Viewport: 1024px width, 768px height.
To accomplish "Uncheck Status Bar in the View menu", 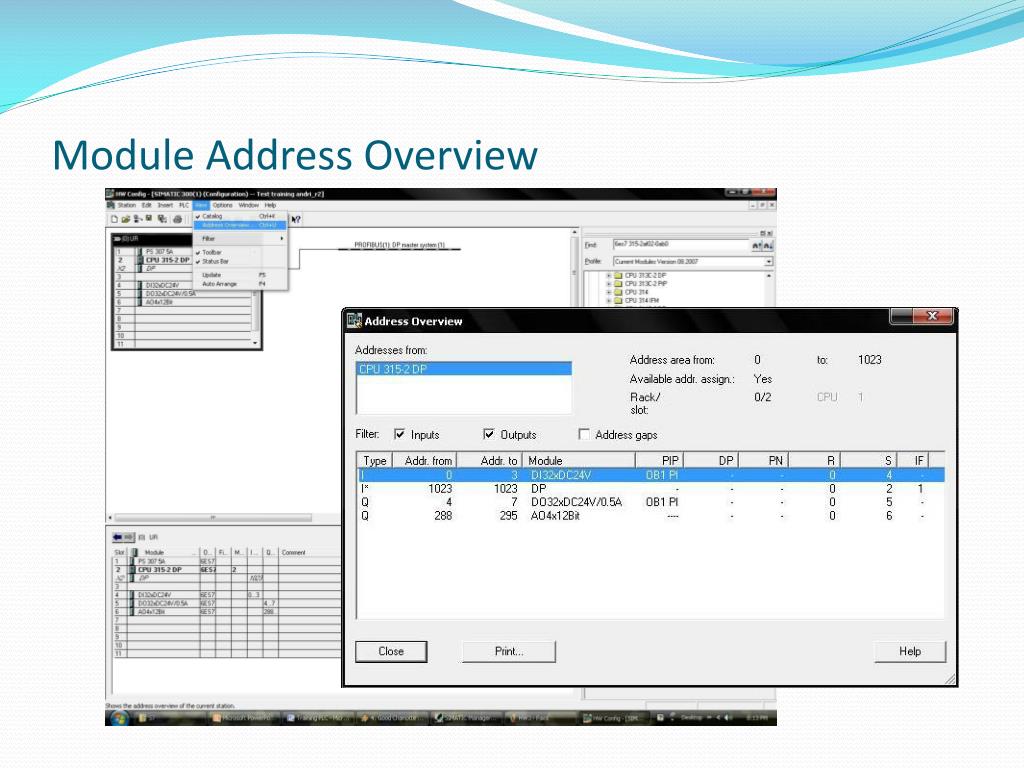I will tap(238, 261).
